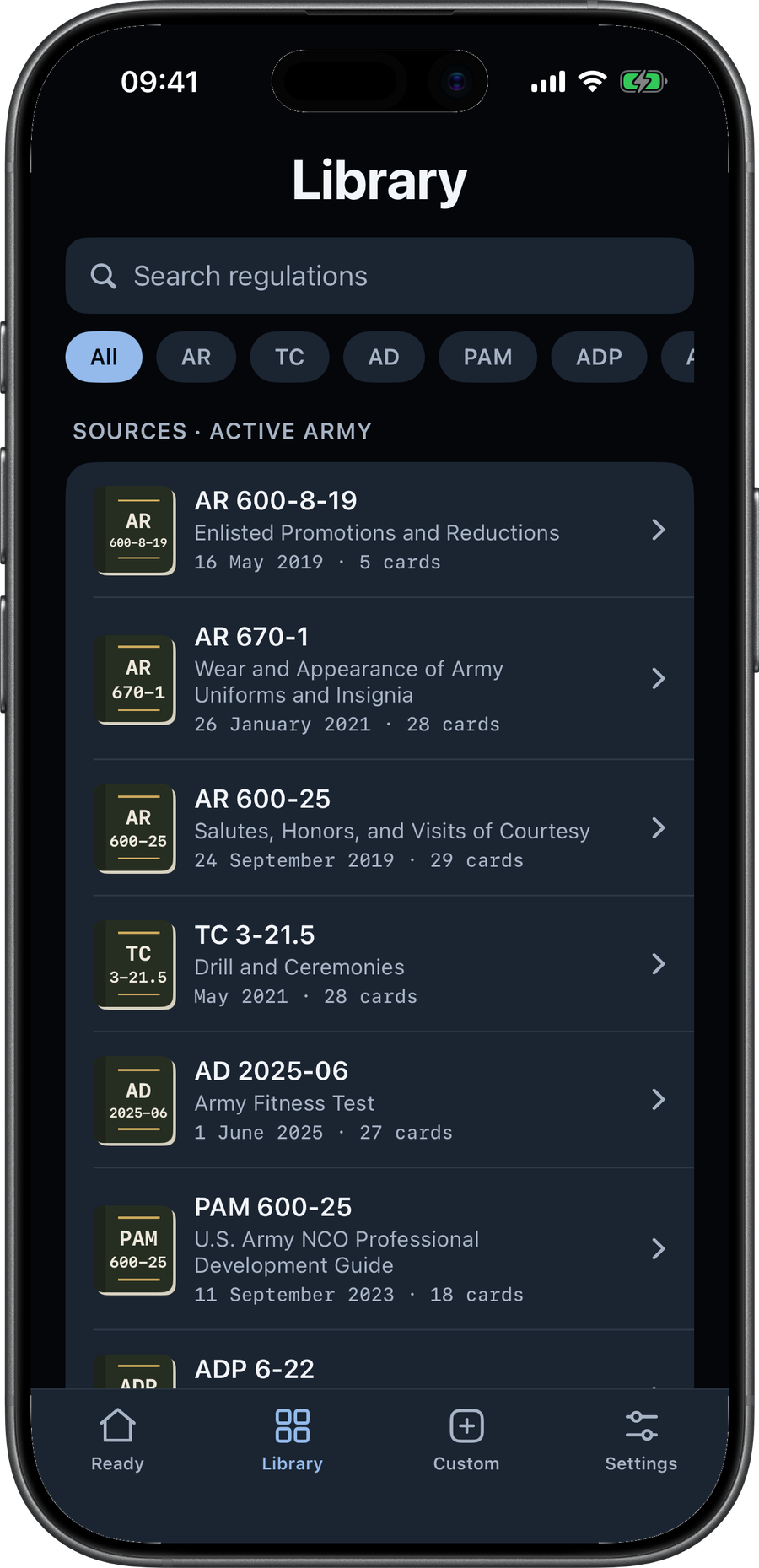Open the AR 600-8-19 book cover icon
The height and width of the screenshot is (1568, 759).
tap(135, 531)
